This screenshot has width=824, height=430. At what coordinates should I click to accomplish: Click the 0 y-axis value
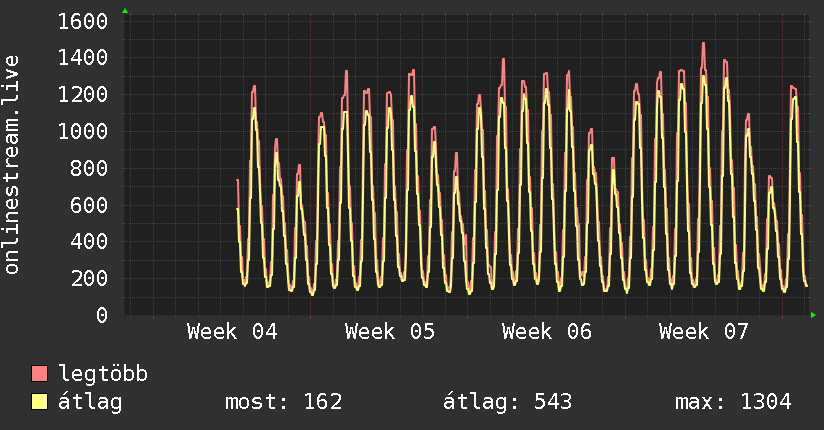coord(102,315)
